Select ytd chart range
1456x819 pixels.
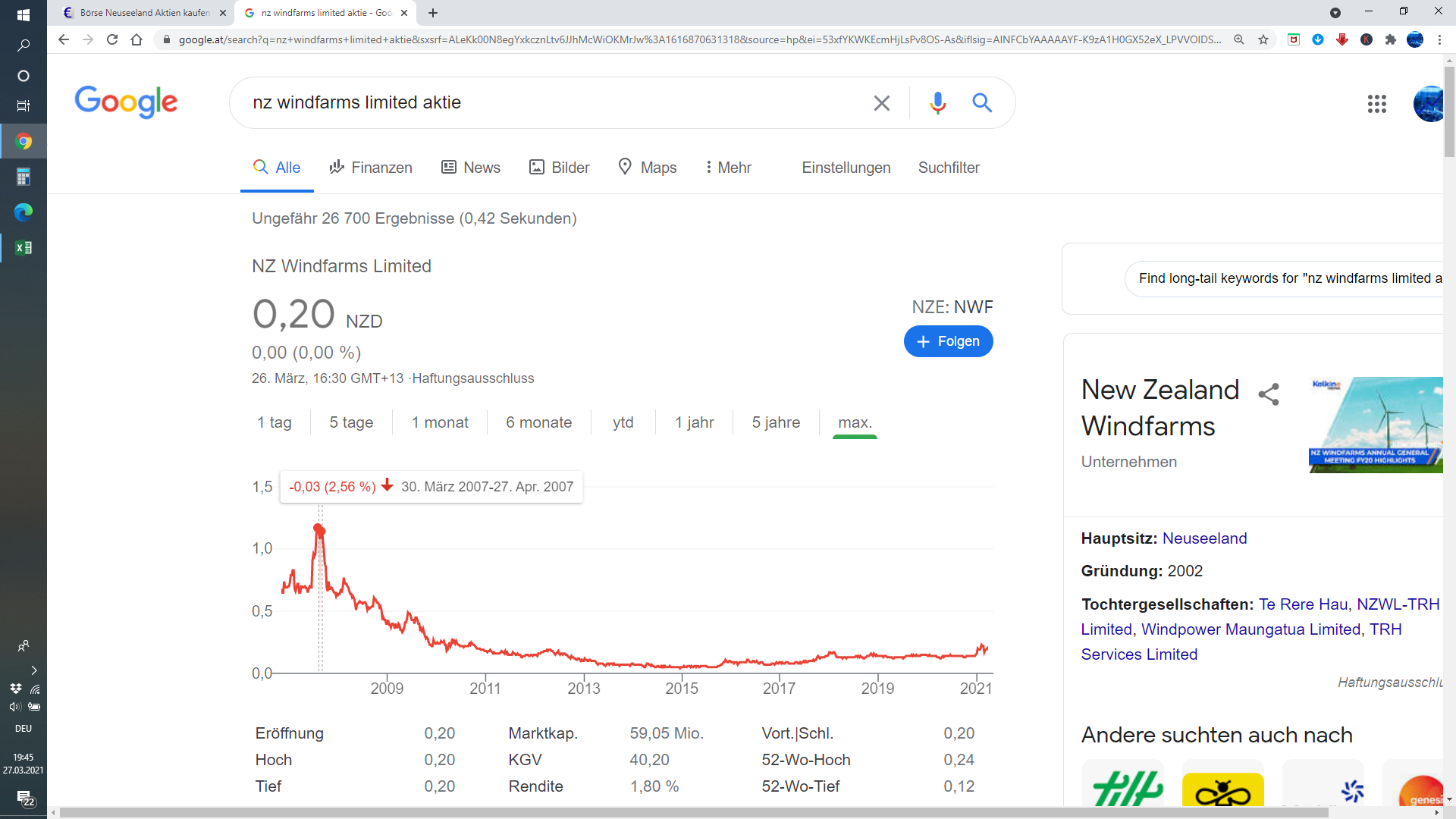pos(623,422)
